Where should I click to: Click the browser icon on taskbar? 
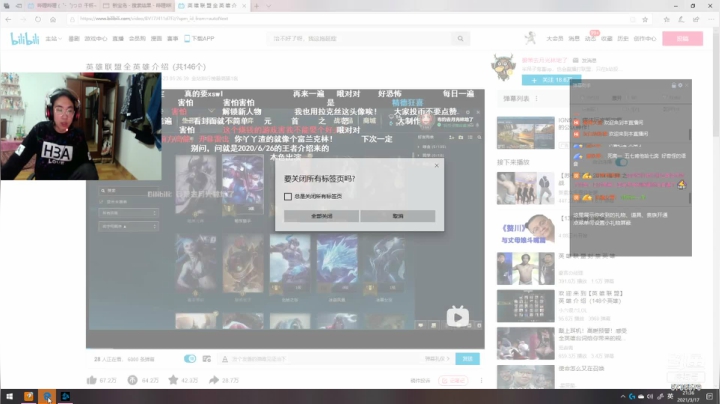pyautogui.click(x=47, y=396)
